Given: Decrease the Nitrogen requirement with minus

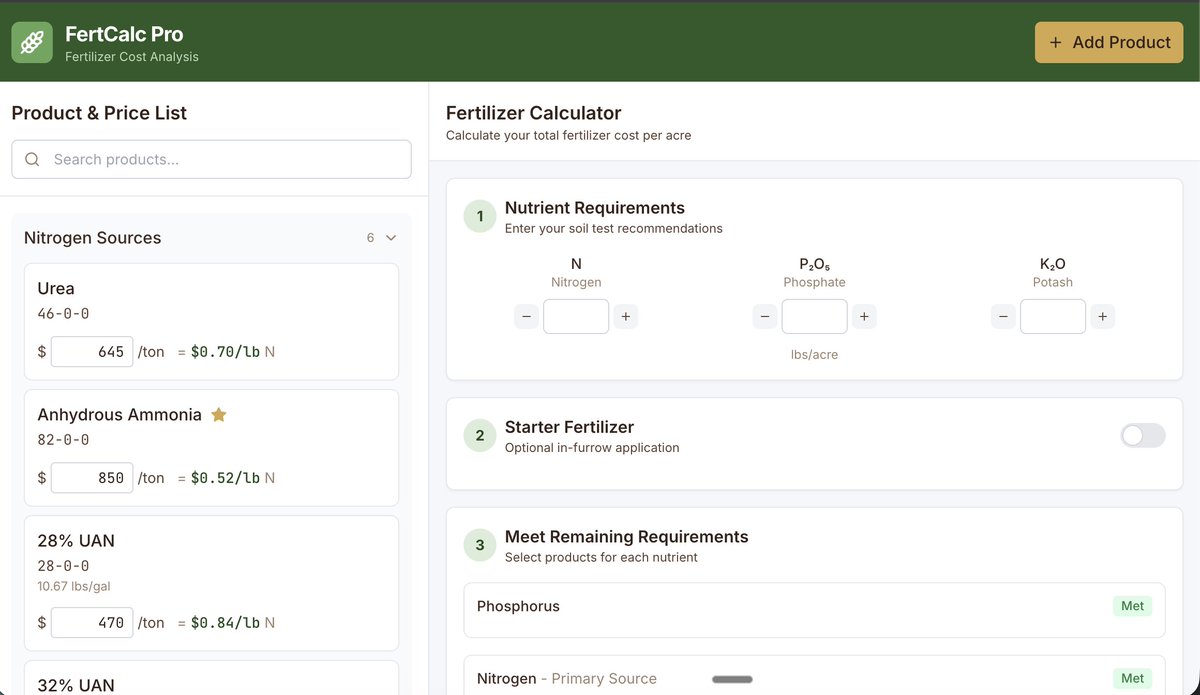Looking at the screenshot, I should click(527, 317).
